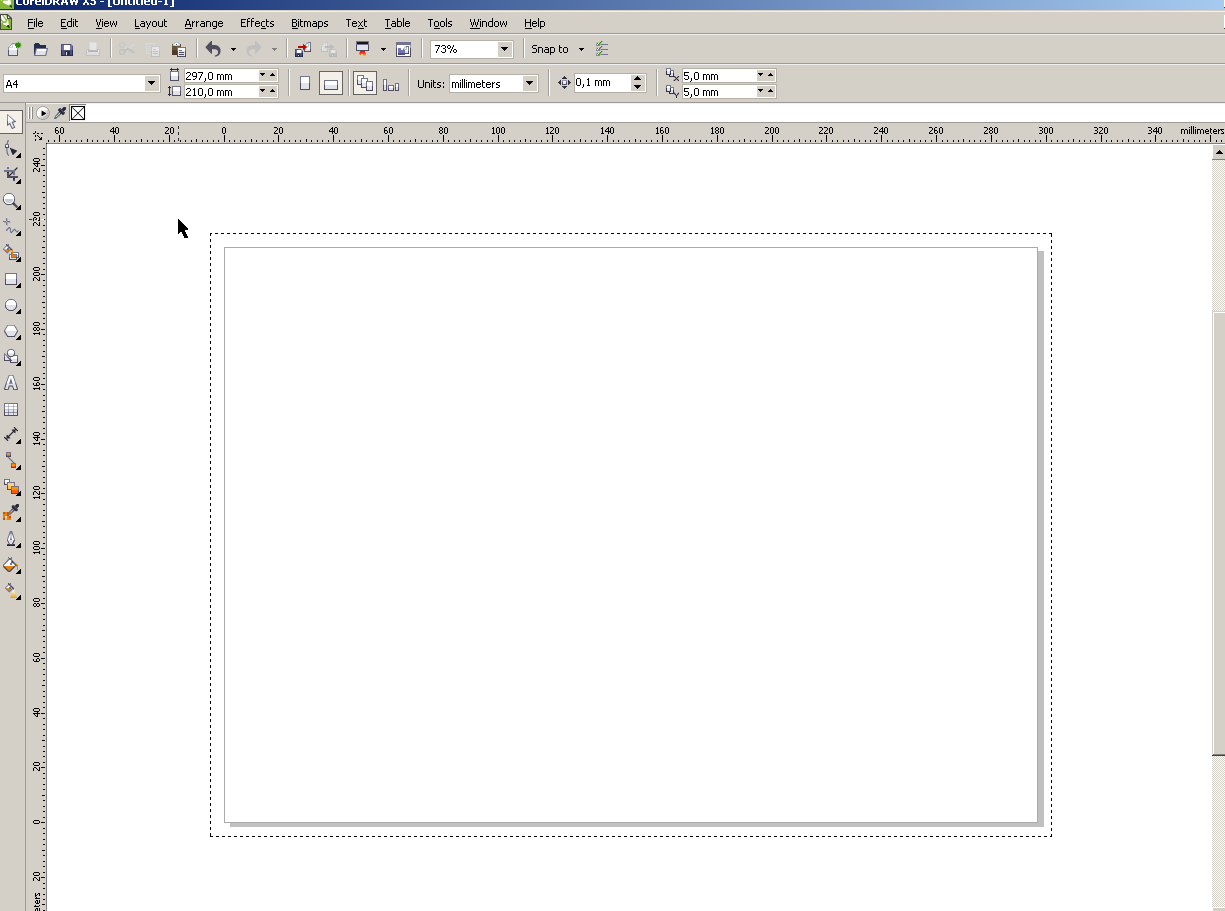The image size is (1225, 911).
Task: Open the Application launcher icon
Action: tap(363, 49)
